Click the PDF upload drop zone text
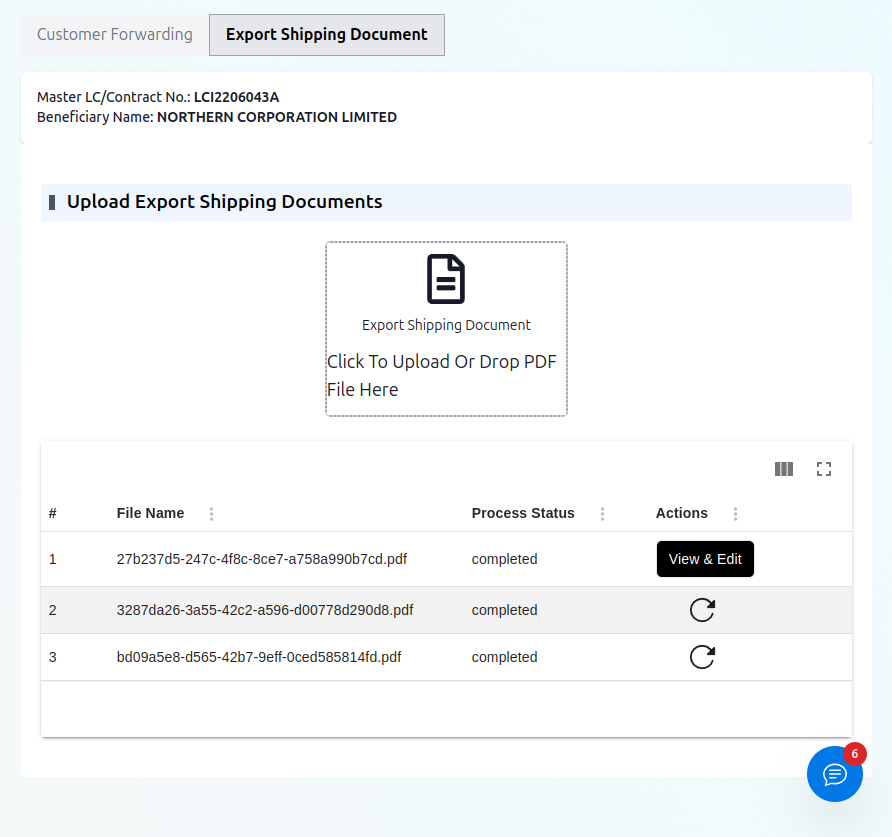This screenshot has height=837, width=892. point(442,375)
